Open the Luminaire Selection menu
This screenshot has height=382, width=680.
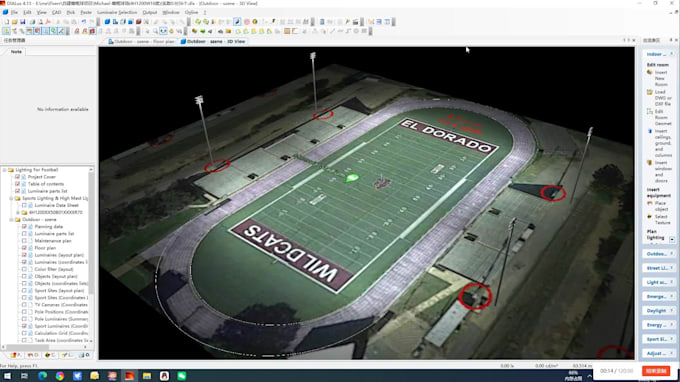pos(117,13)
